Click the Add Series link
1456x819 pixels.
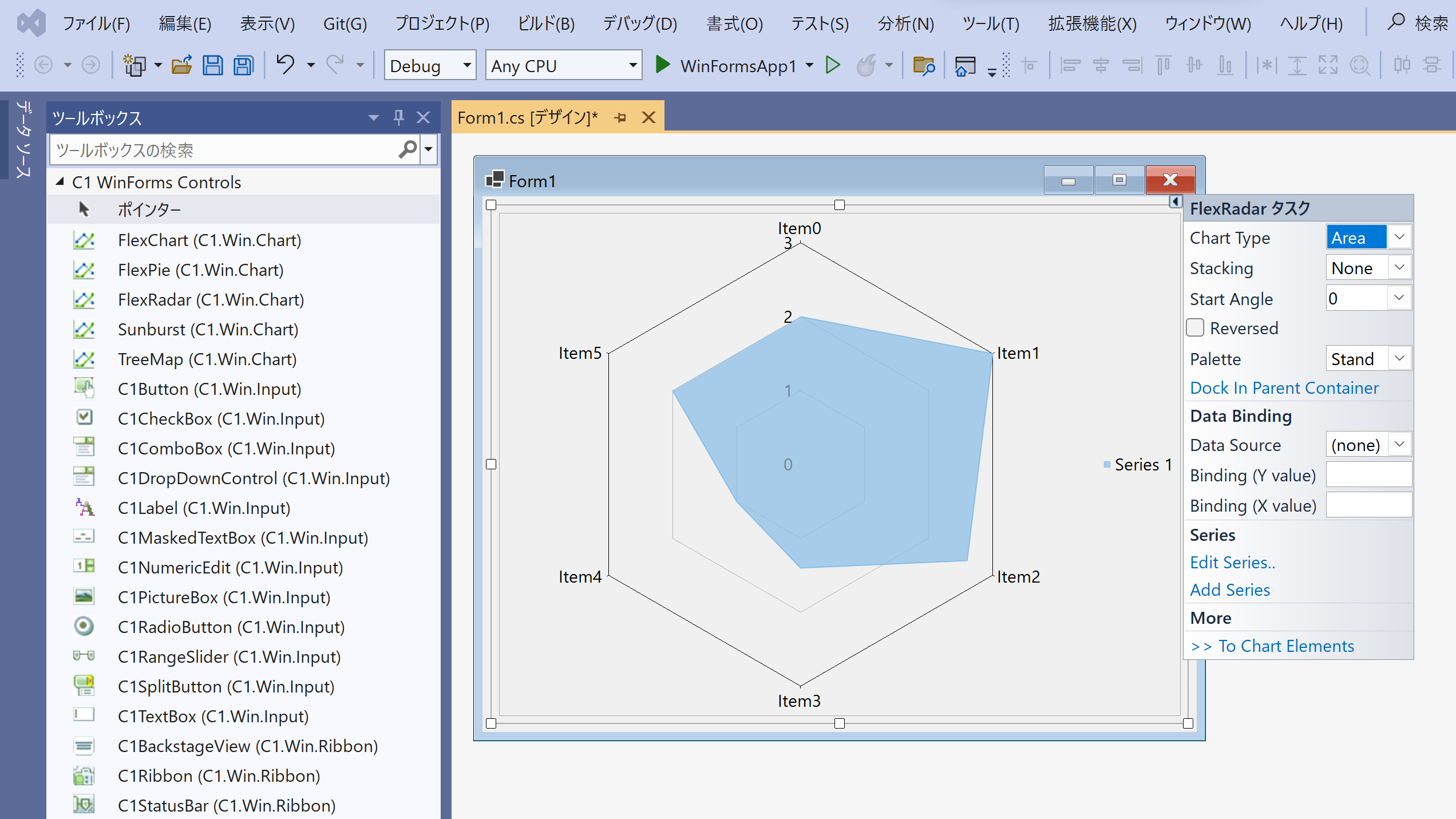(1230, 589)
